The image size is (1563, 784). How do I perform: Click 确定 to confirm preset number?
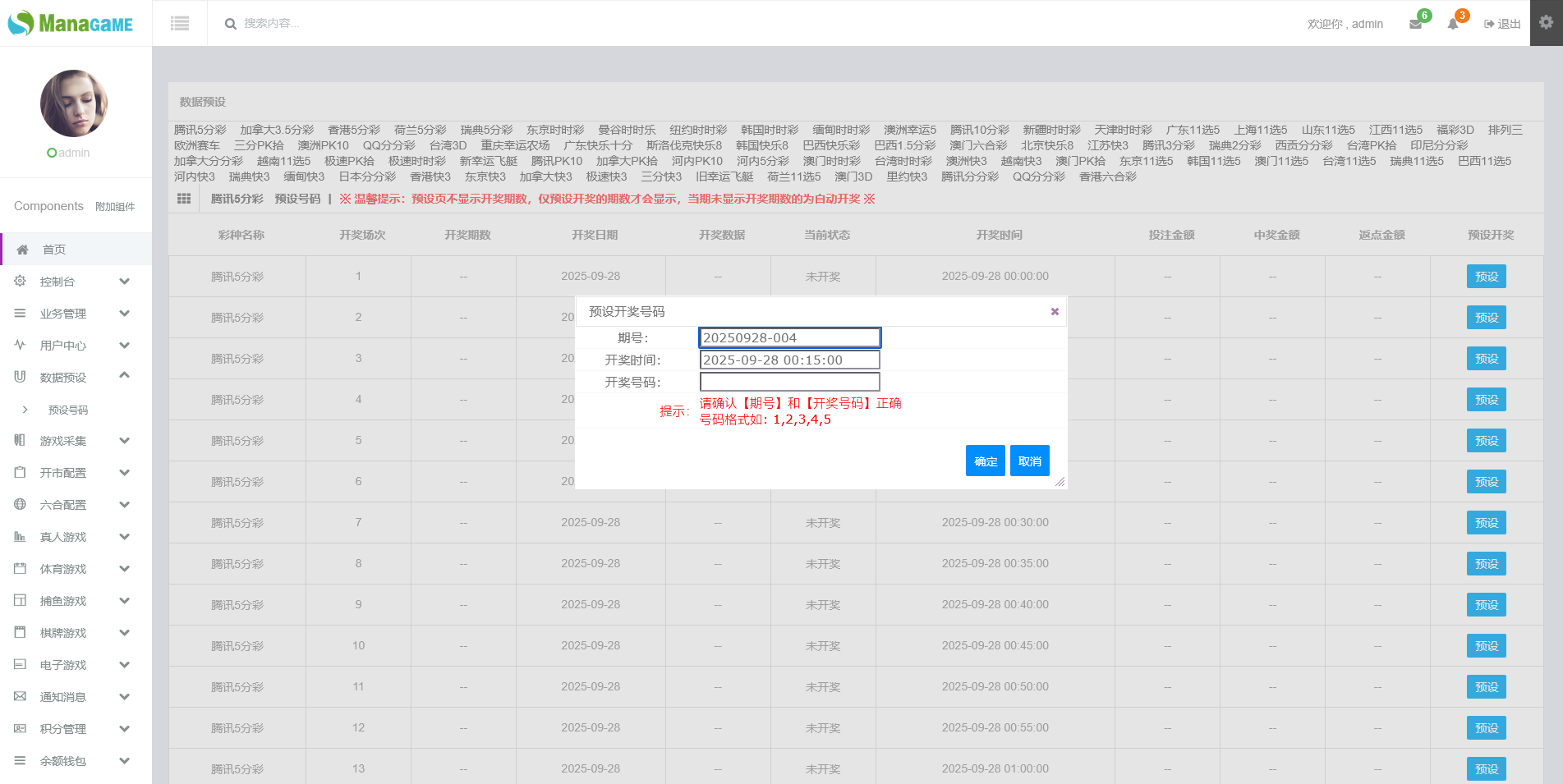985,461
